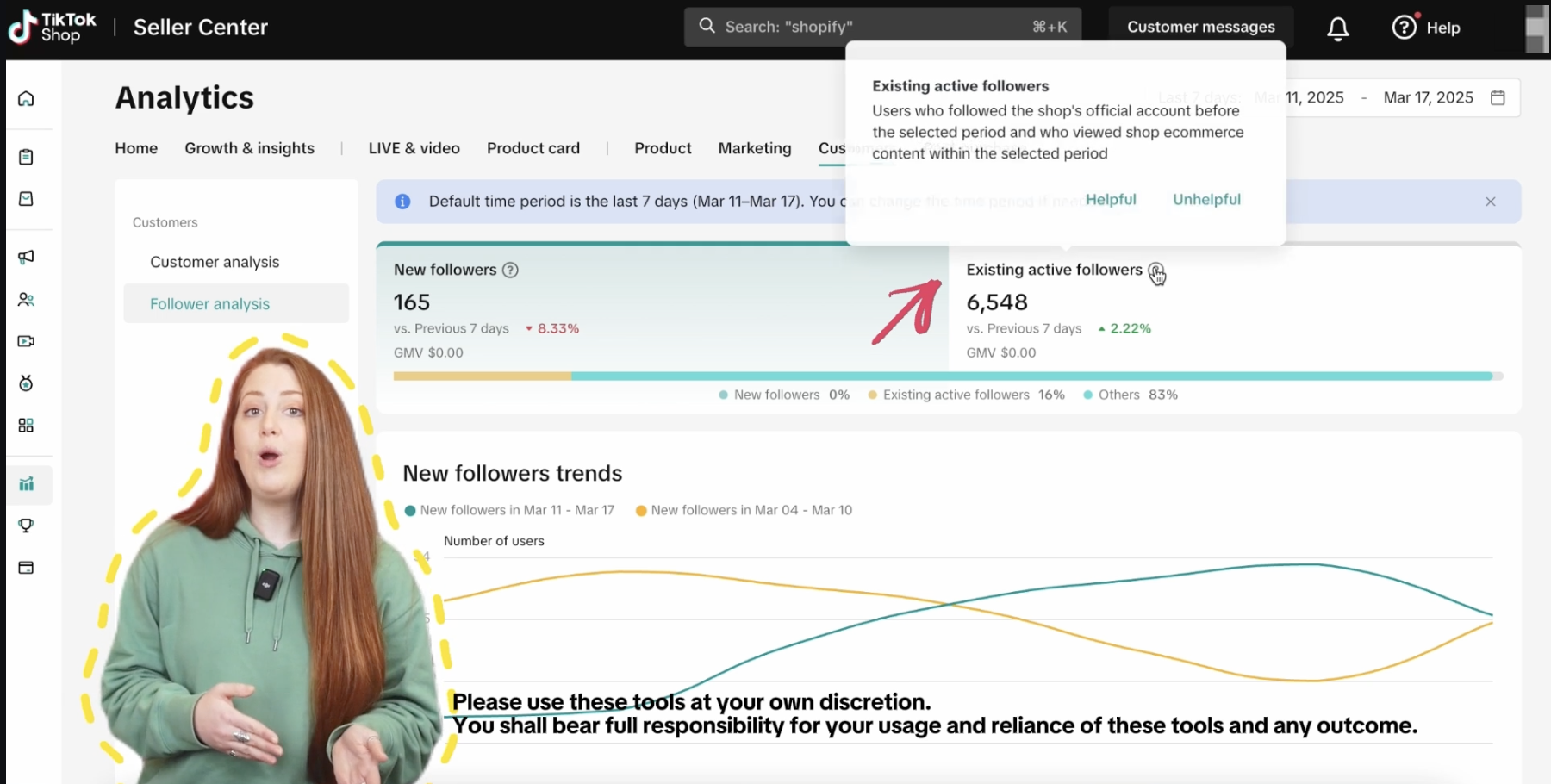
Task: Open the video camera icon in sidebar
Action: pos(26,341)
